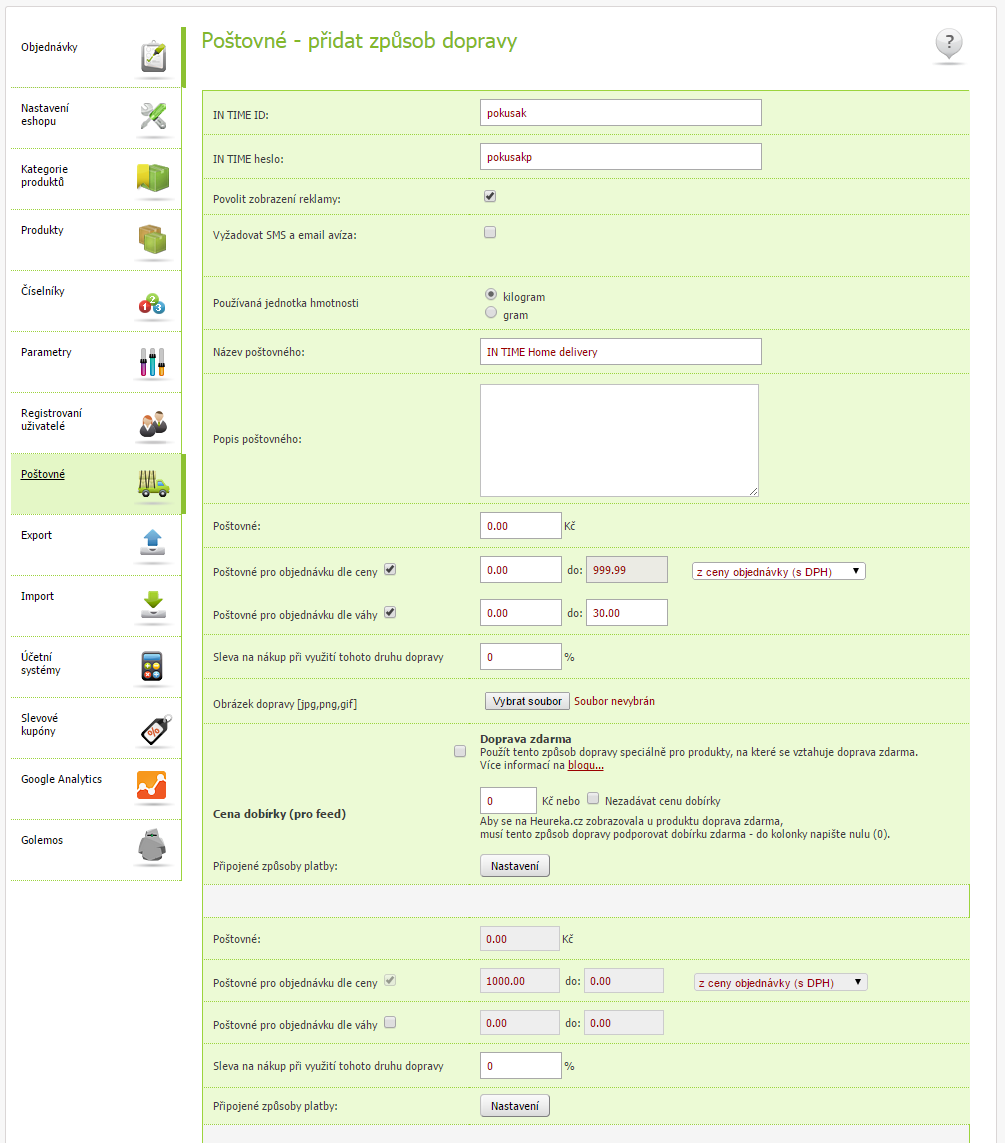Image resolution: width=1005 pixels, height=1143 pixels.
Task: Follow the 'blogu...' link
Action: [586, 765]
